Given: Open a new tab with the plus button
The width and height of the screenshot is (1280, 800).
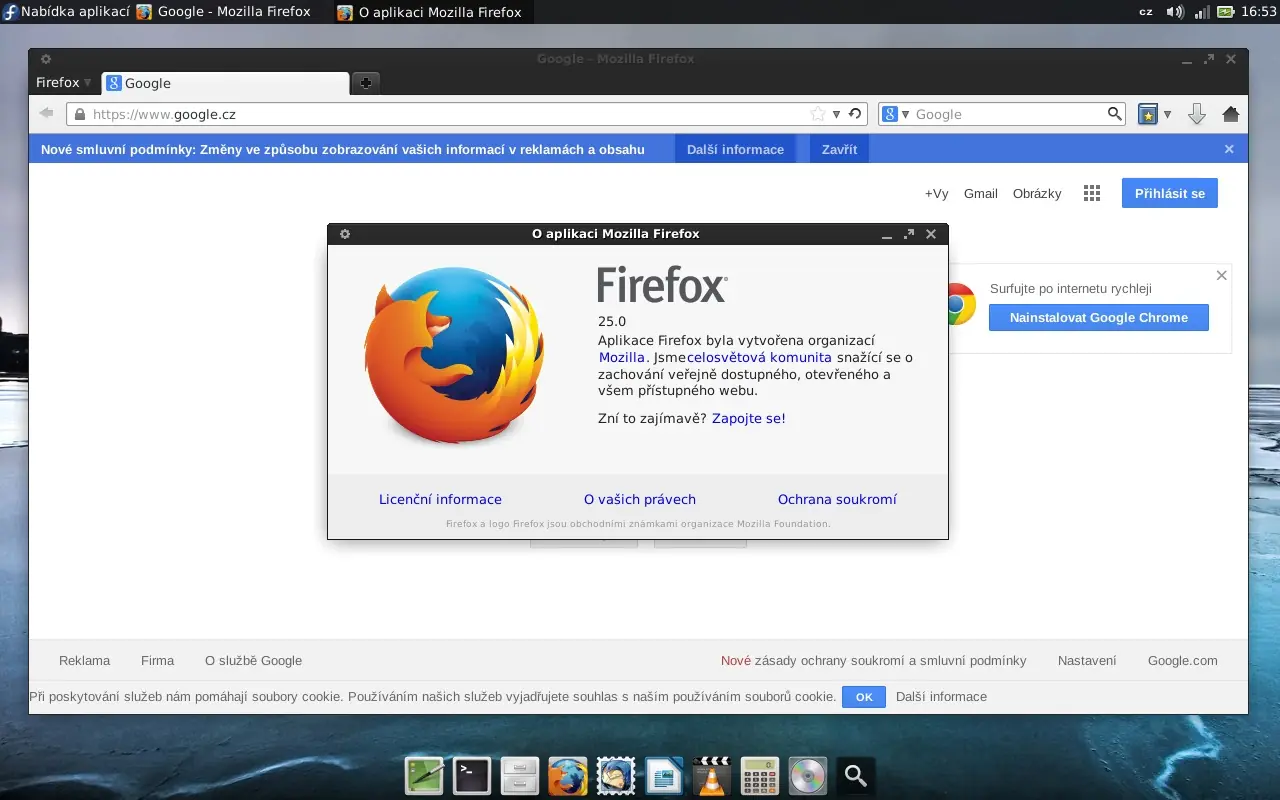Looking at the screenshot, I should tap(364, 83).
